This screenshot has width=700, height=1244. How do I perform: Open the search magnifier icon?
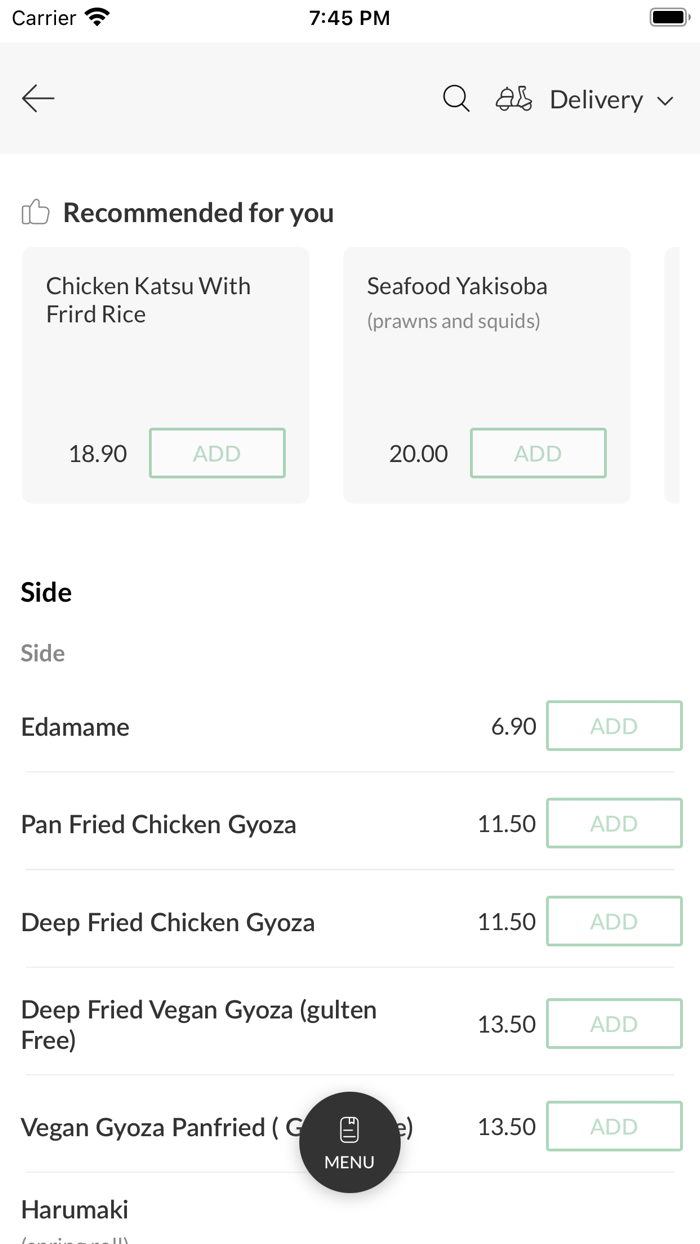click(456, 98)
